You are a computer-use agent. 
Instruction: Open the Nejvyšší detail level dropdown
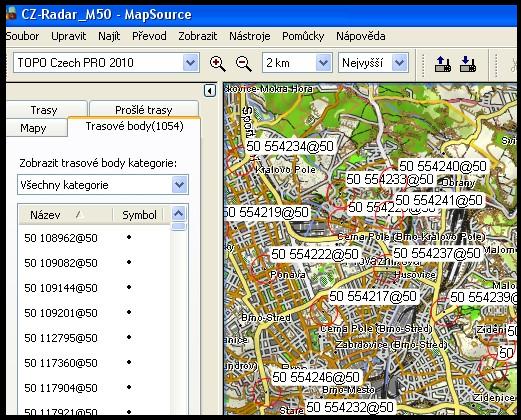399,63
